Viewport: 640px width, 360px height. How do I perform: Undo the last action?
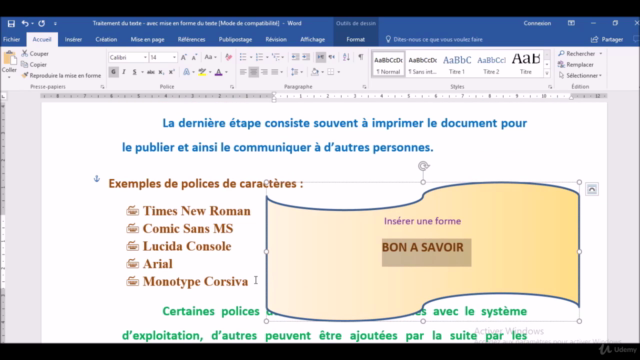click(x=25, y=24)
